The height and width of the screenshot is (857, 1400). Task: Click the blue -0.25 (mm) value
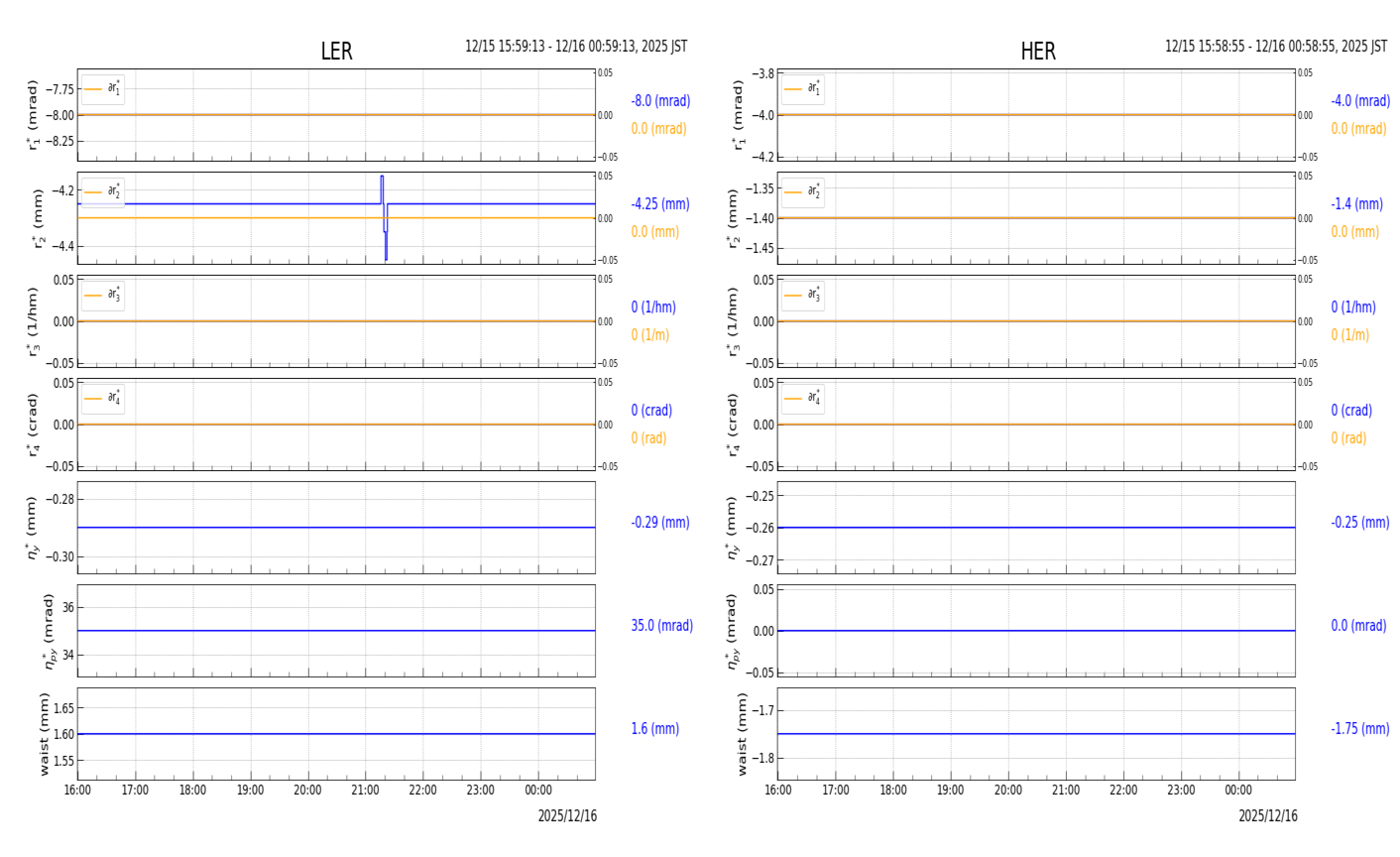(x=1360, y=523)
